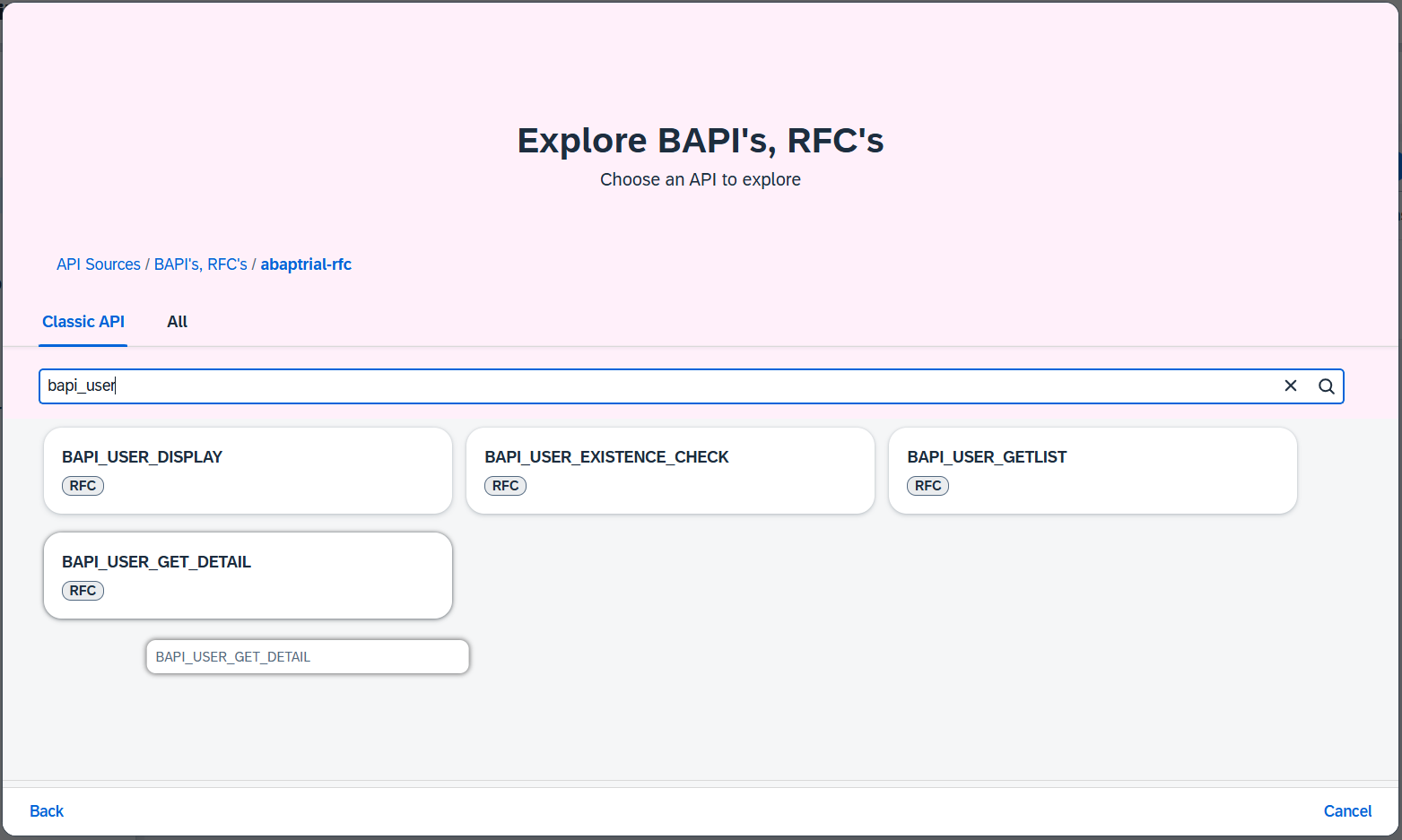Select the RFC badge on BAPI_USER_EXISTENCE_CHECK
The image size is (1402, 840).
505,485
